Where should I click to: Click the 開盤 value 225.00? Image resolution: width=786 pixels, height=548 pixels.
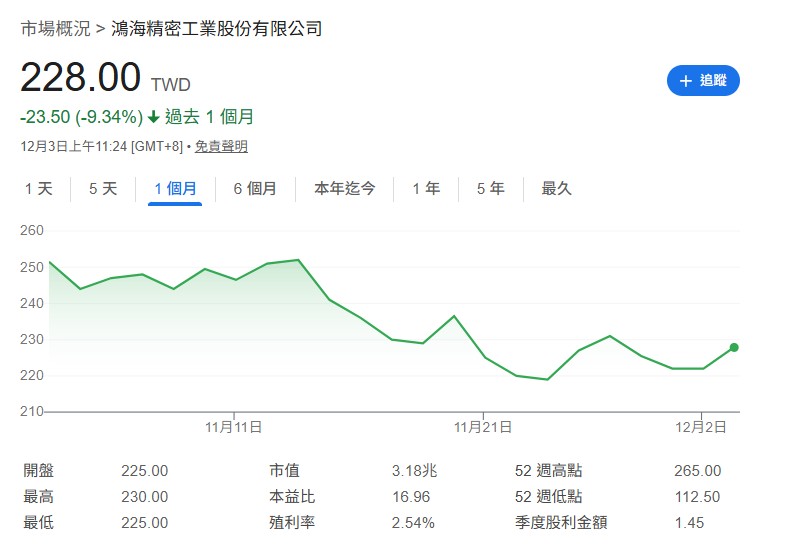[144, 471]
